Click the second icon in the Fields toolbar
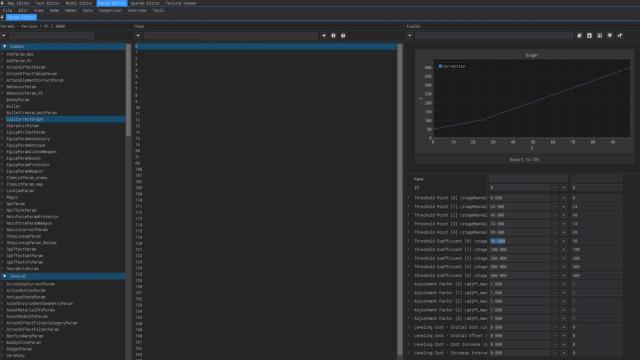Screen dimensions: 640x360 coord(589,36)
